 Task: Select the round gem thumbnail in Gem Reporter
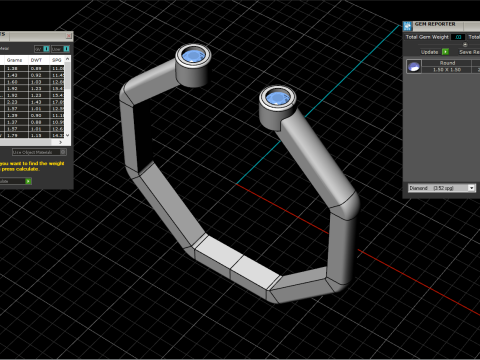pos(414,66)
